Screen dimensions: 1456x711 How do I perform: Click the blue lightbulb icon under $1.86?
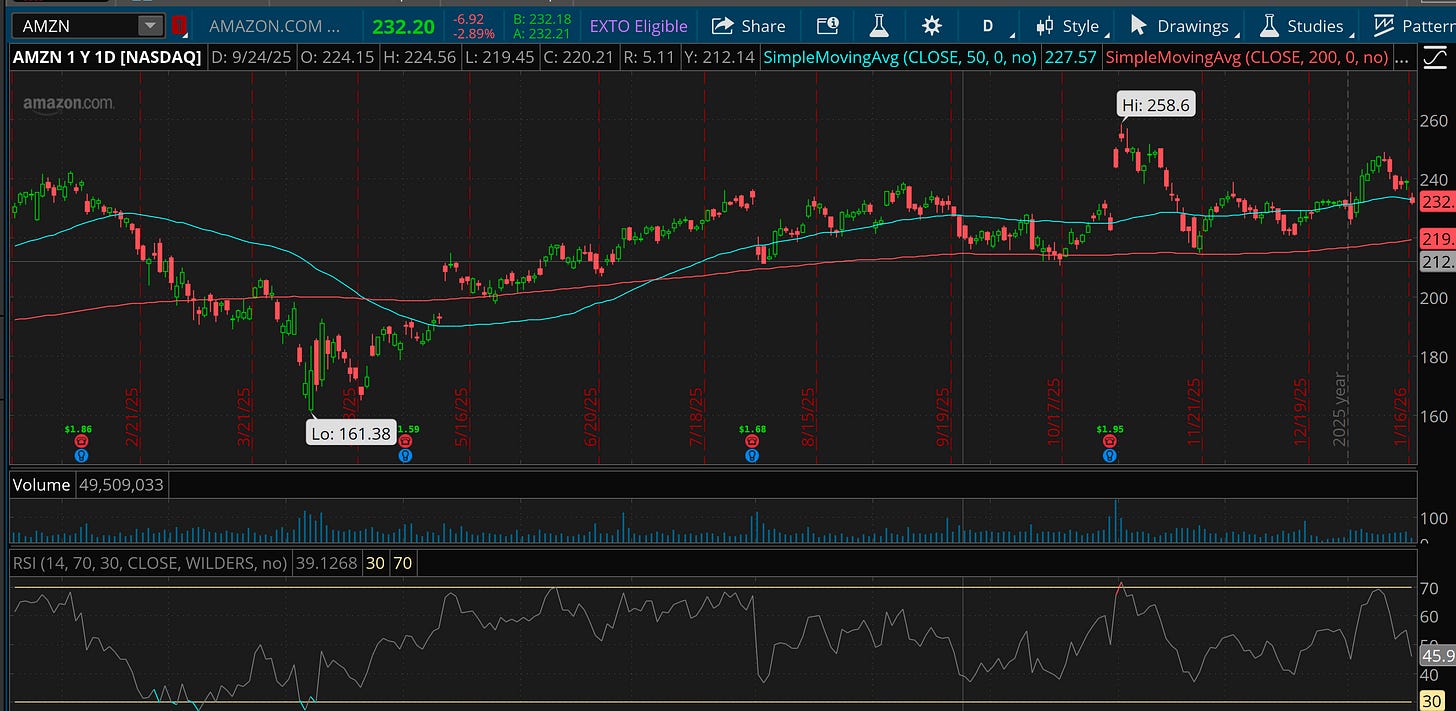point(81,455)
